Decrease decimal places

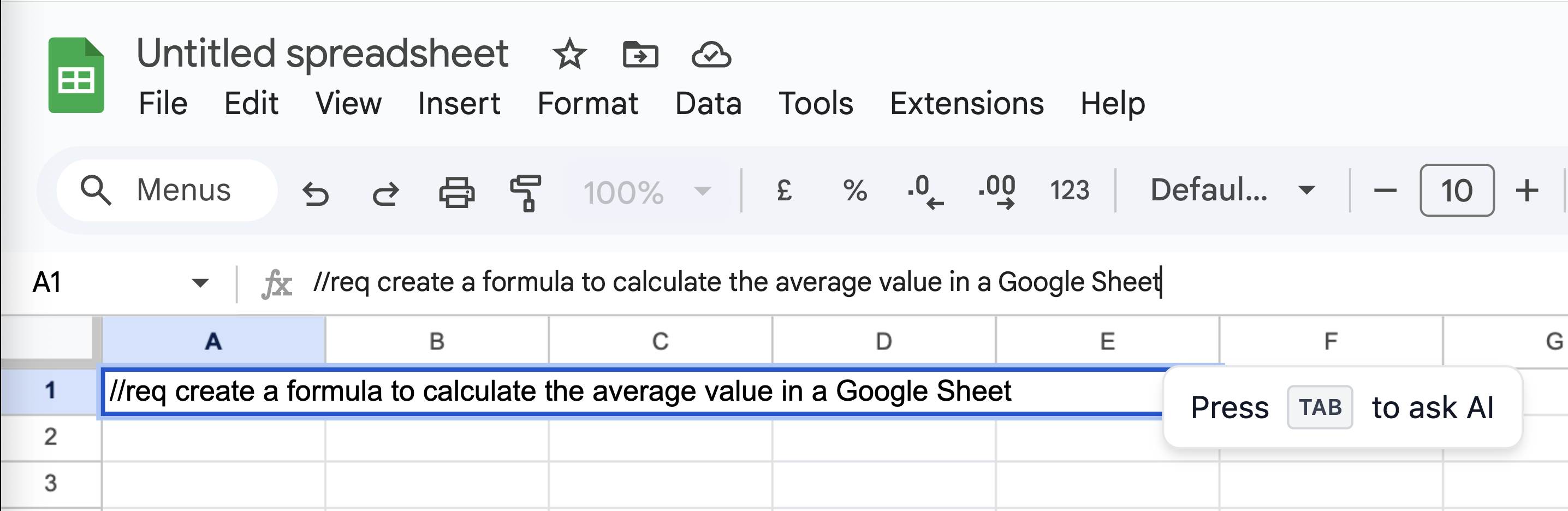point(925,191)
